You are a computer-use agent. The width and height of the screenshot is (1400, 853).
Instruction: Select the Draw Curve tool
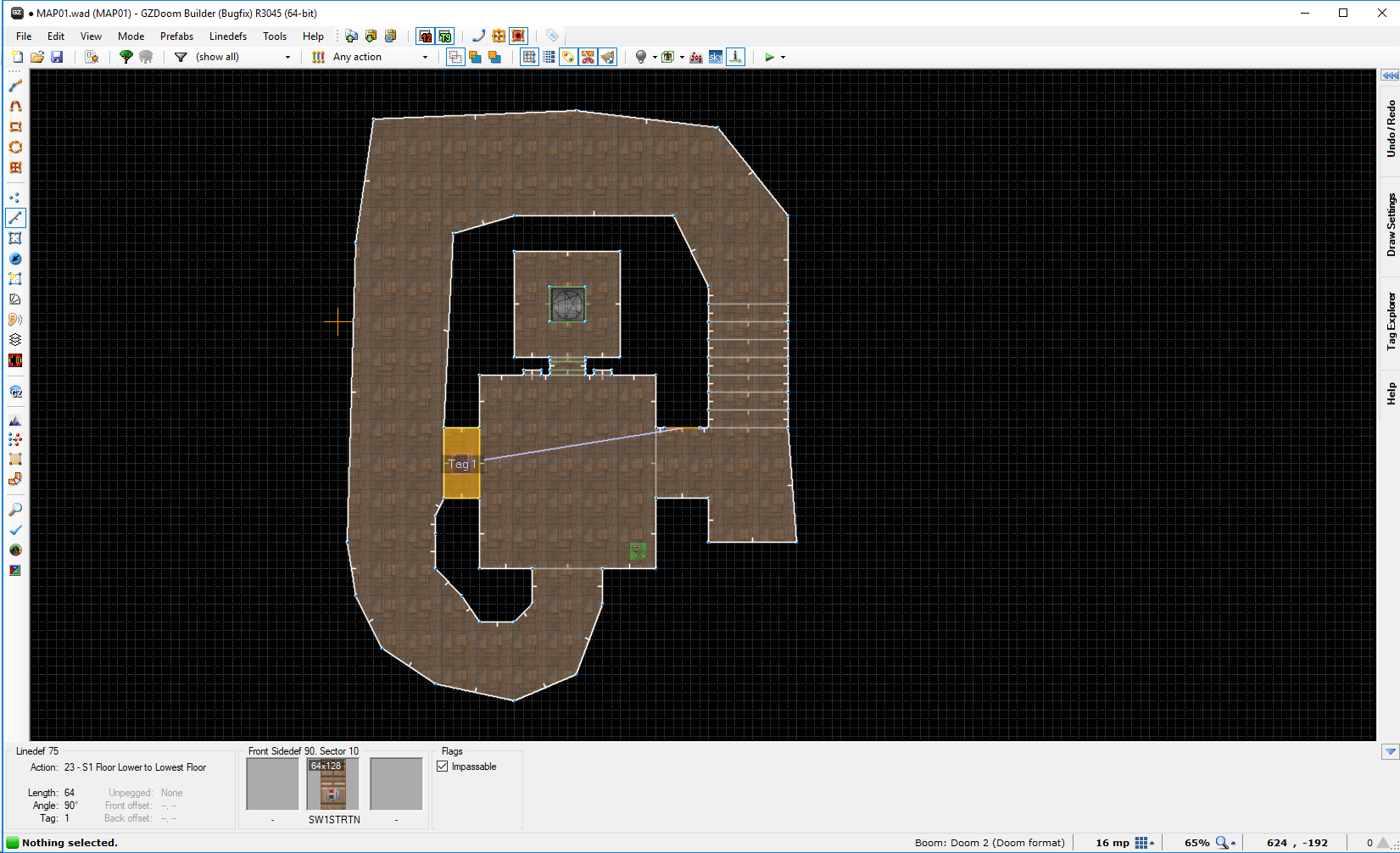pos(15,106)
